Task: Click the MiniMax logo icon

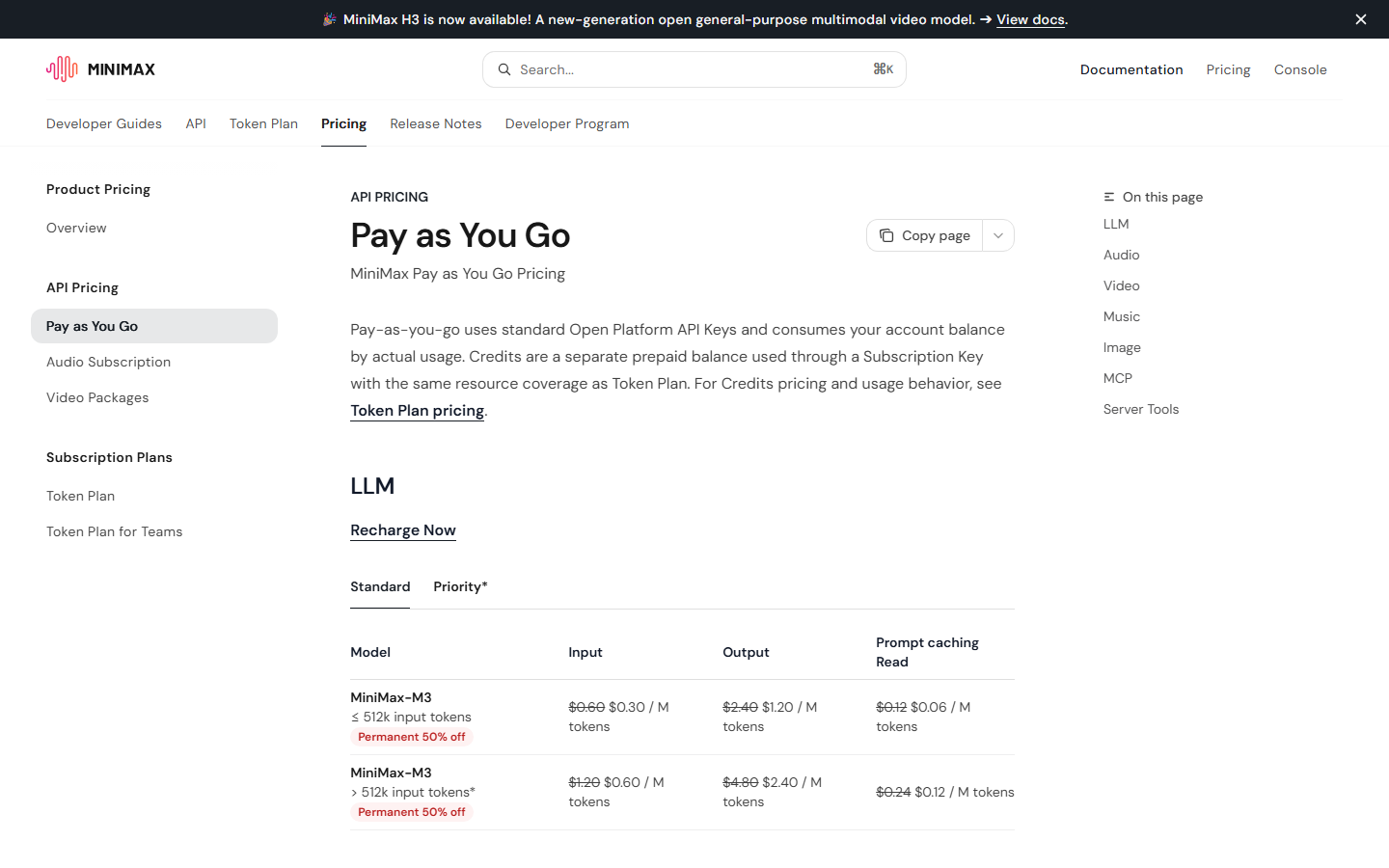Action: click(x=62, y=68)
